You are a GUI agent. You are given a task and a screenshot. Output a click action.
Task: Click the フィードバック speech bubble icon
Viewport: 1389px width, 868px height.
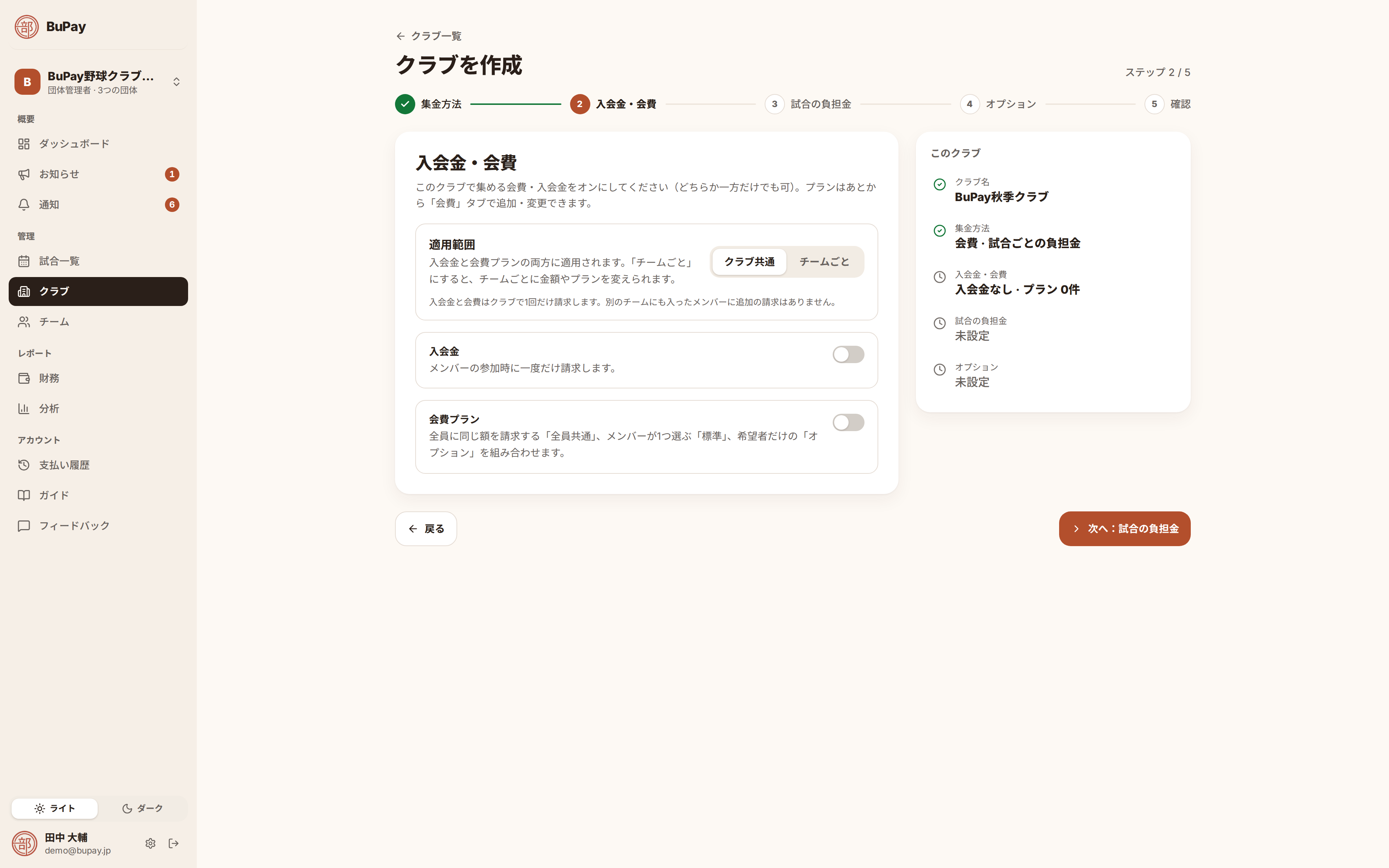(x=24, y=526)
